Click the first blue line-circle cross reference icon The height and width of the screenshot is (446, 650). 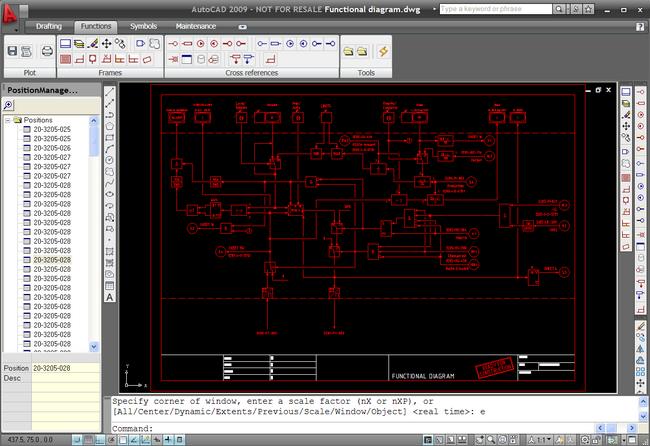[x=262, y=44]
